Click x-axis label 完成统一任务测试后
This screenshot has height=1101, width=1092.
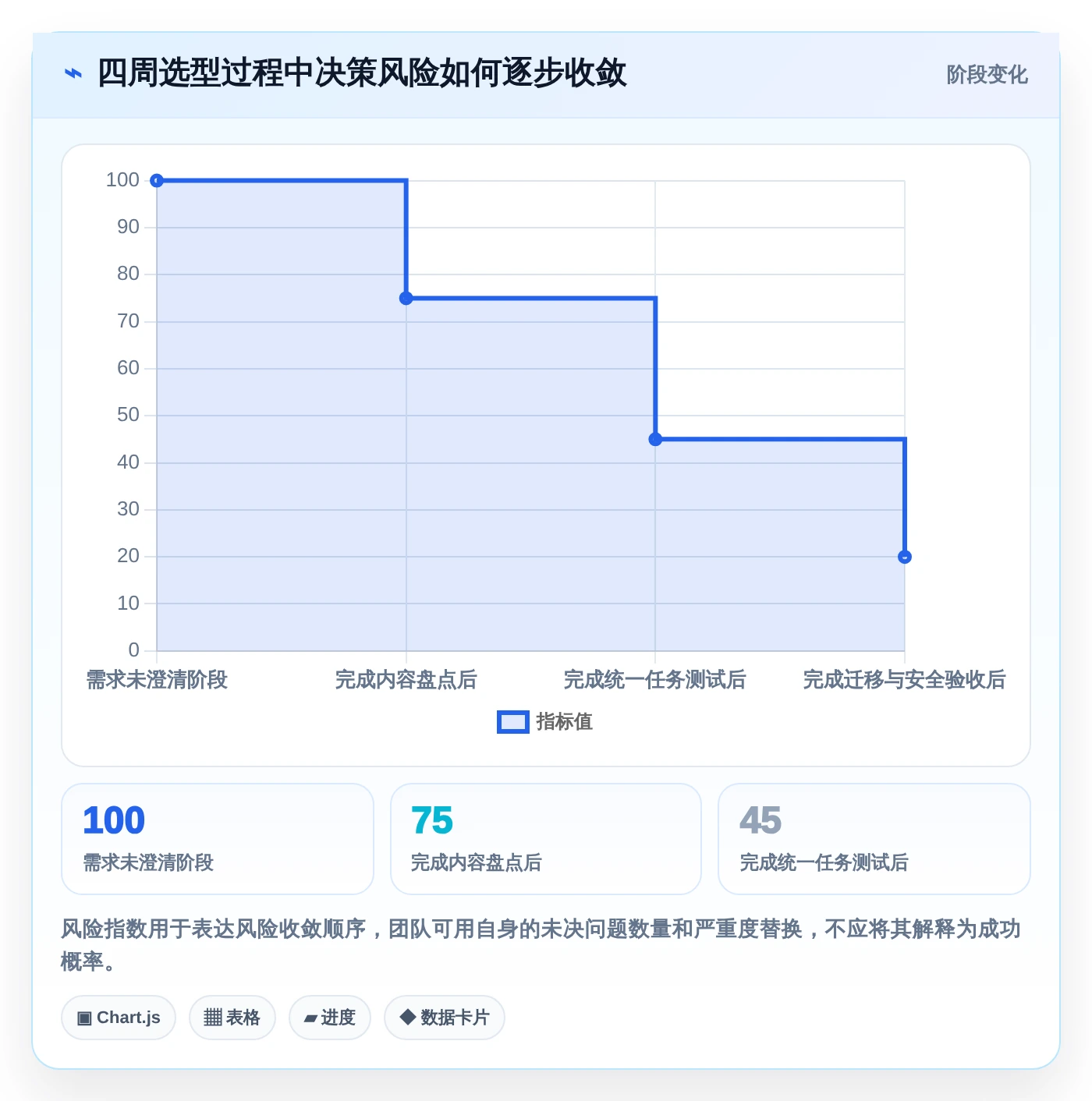tap(655, 680)
